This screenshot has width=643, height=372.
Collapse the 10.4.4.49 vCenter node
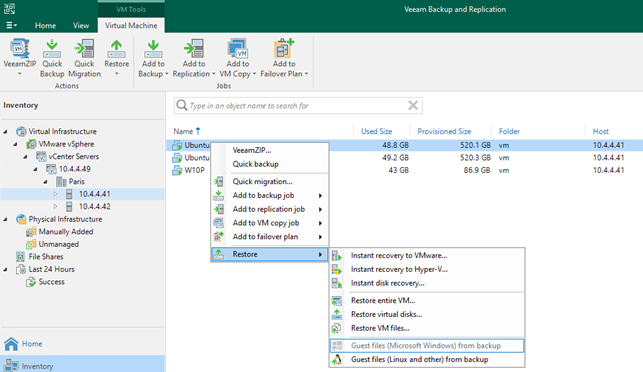pyautogui.click(x=35, y=169)
